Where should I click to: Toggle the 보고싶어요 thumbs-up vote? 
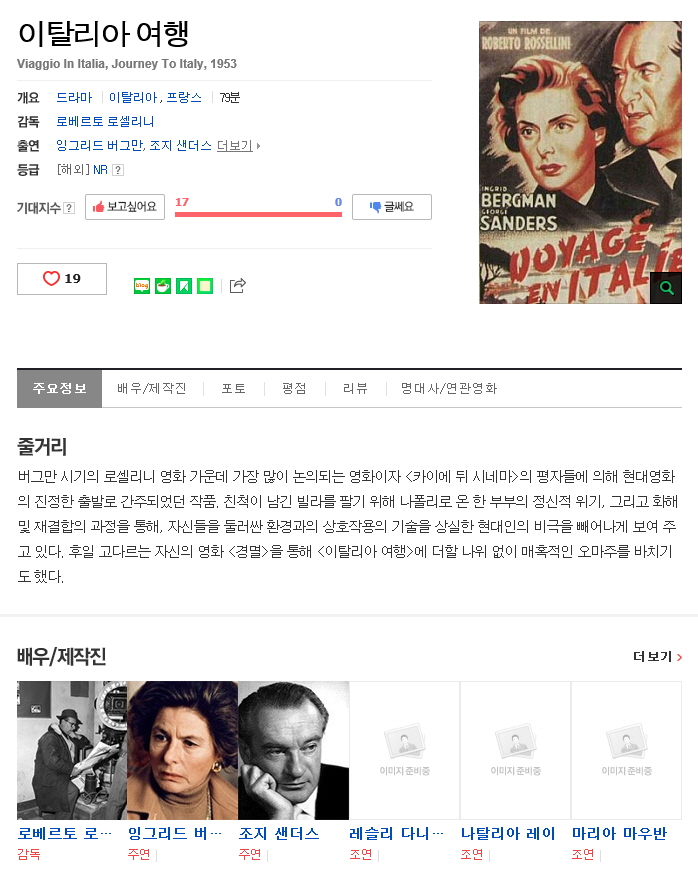pos(125,207)
